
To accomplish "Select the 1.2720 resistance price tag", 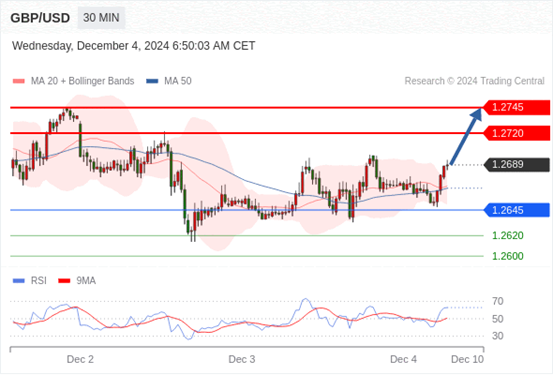I will (x=516, y=133).
